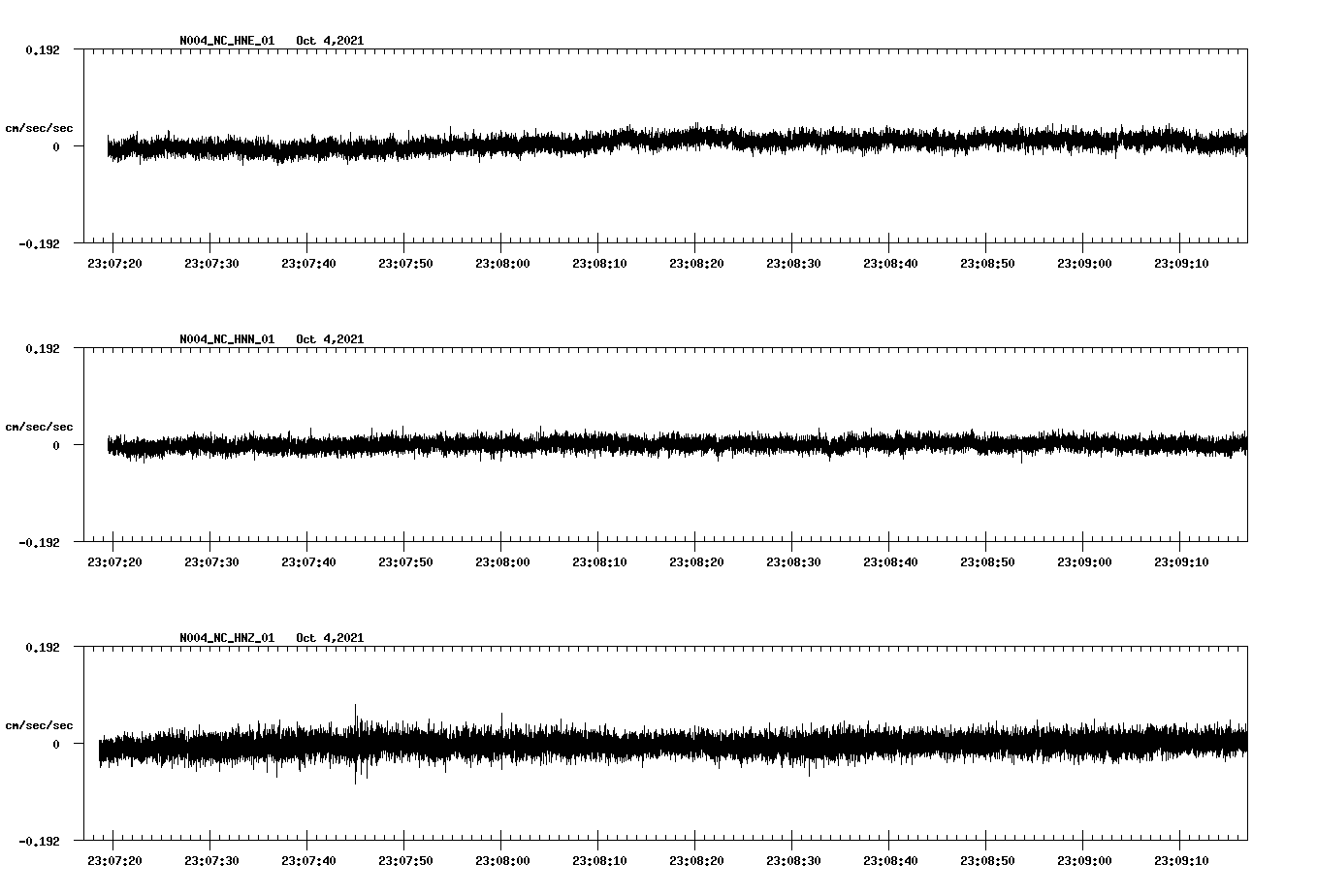Click the N004_NC_HNZ_01 channel title
This screenshot has width=1317, height=896.
(x=227, y=638)
